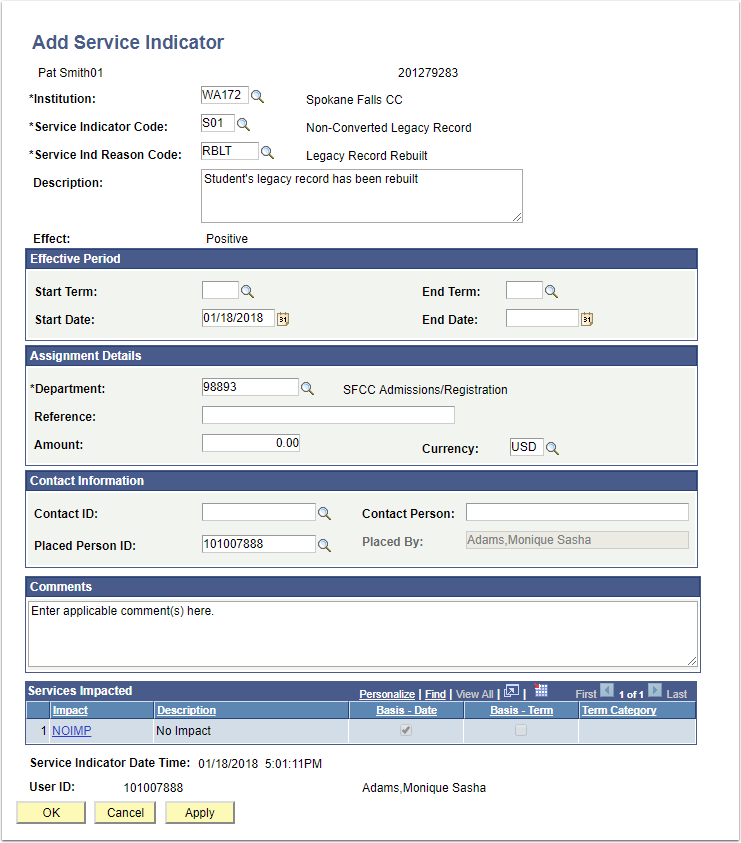Open Placed Person ID lookup

[324, 545]
